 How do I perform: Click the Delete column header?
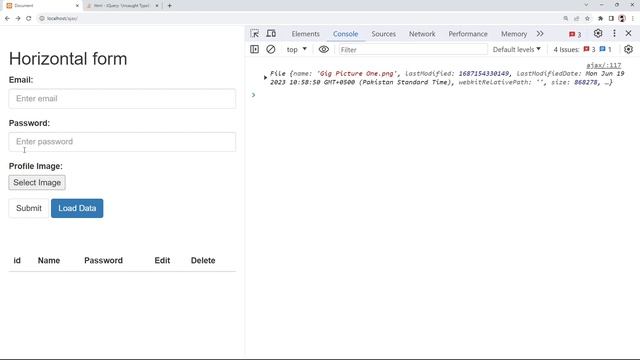(203, 260)
